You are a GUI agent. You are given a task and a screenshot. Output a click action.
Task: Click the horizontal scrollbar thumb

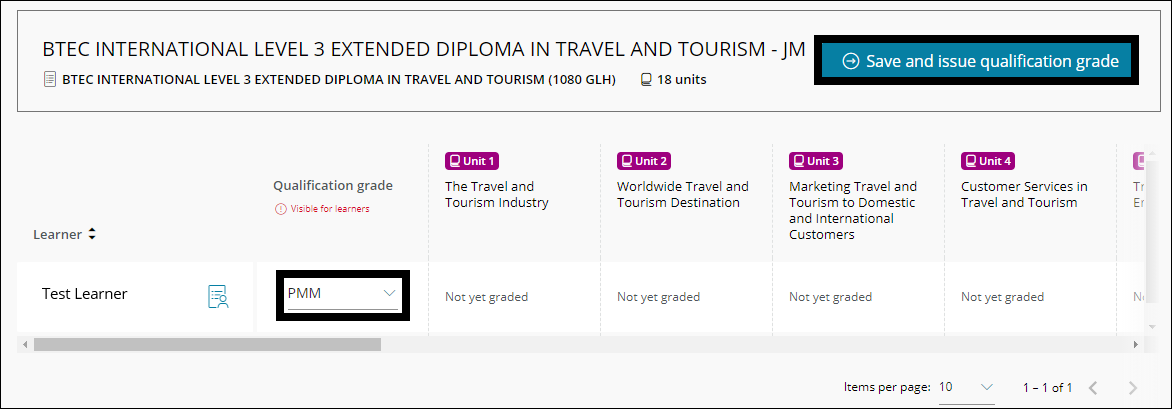[207, 344]
